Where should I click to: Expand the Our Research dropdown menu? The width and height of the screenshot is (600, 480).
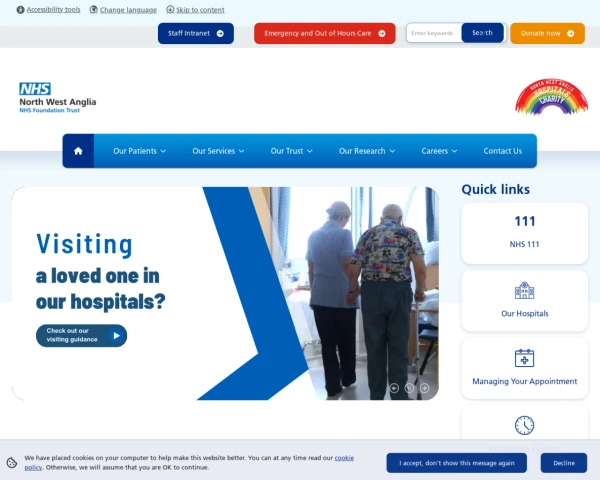[x=367, y=151]
